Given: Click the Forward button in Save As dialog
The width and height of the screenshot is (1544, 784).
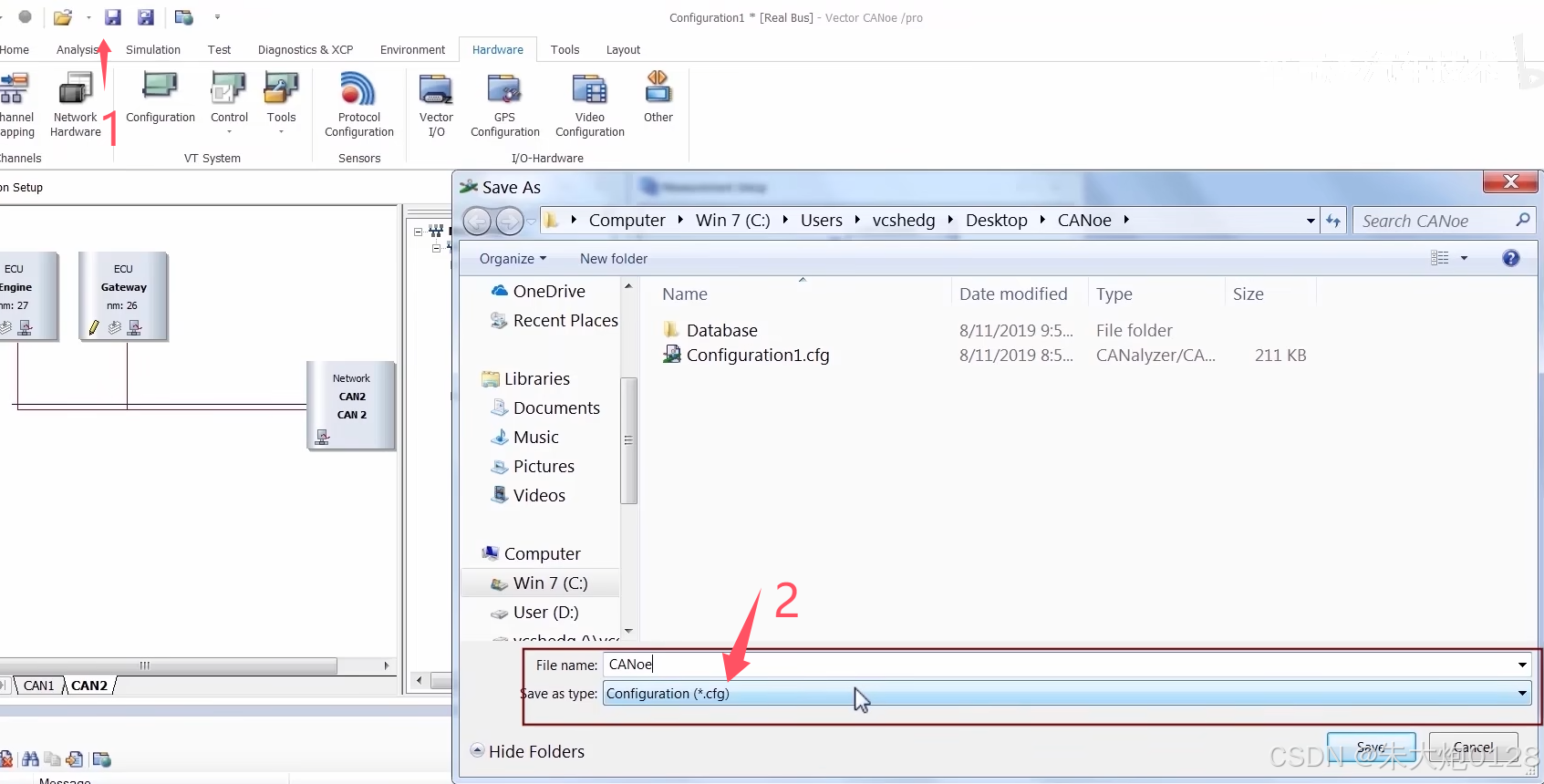Looking at the screenshot, I should pyautogui.click(x=509, y=221).
